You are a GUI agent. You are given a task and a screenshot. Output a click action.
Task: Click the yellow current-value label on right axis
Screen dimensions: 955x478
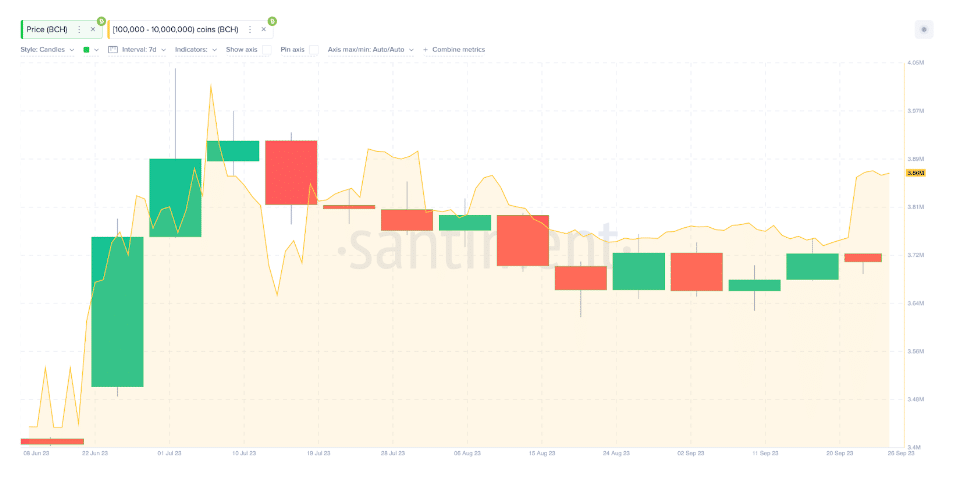point(916,173)
